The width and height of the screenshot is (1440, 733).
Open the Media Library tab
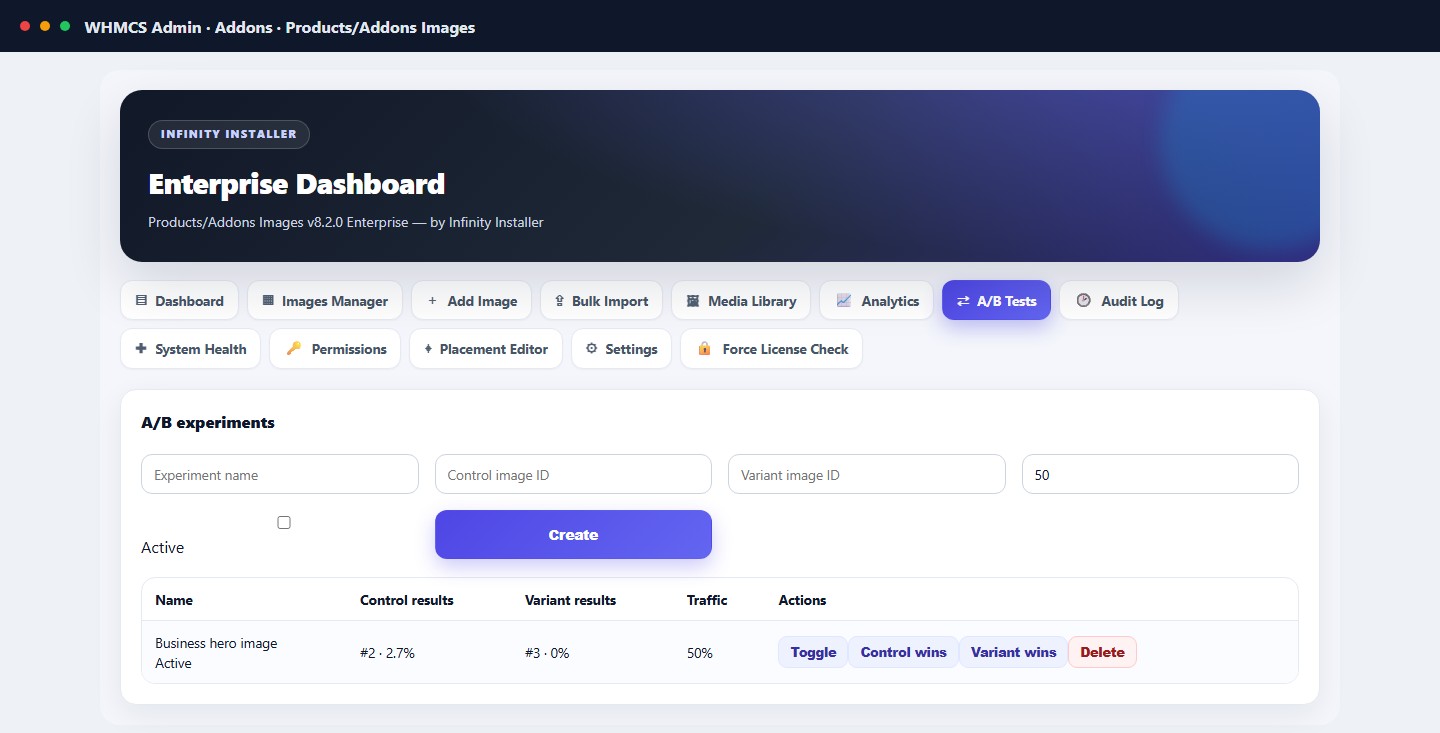741,300
